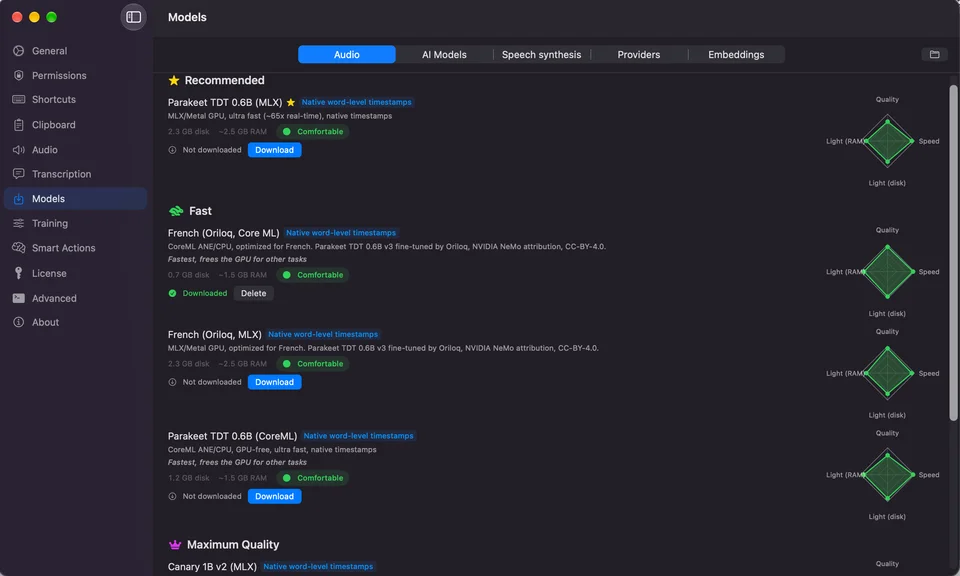Viewport: 960px width, 576px height.
Task: Click the Training sliders icon
Action: pos(18,223)
